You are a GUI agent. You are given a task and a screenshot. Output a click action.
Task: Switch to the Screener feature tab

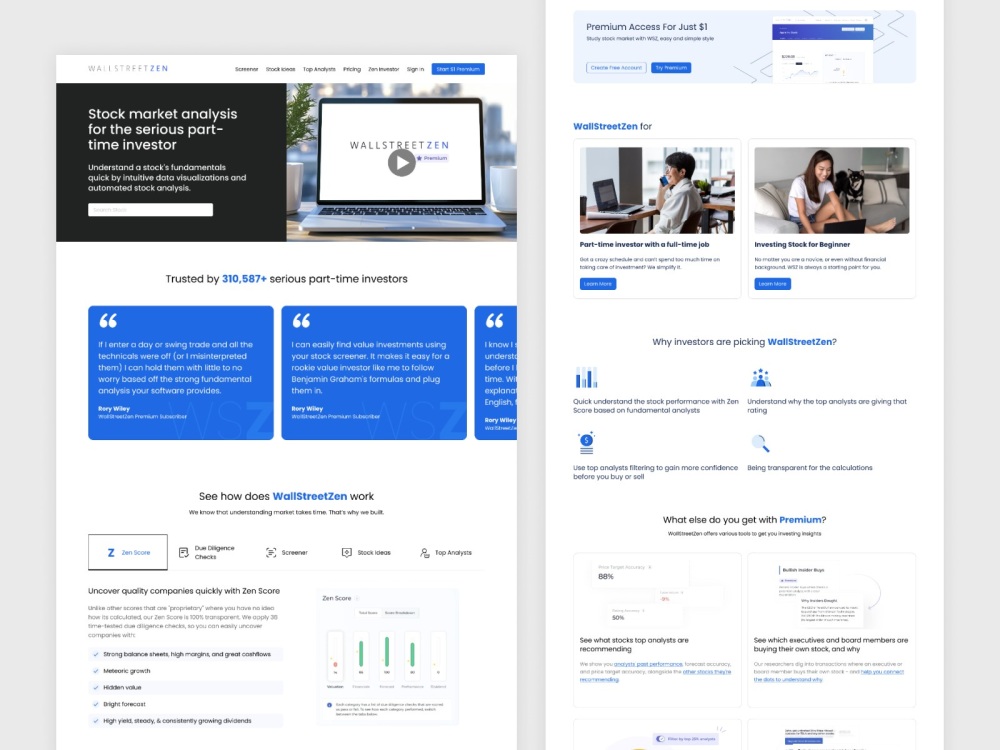[x=286, y=552]
